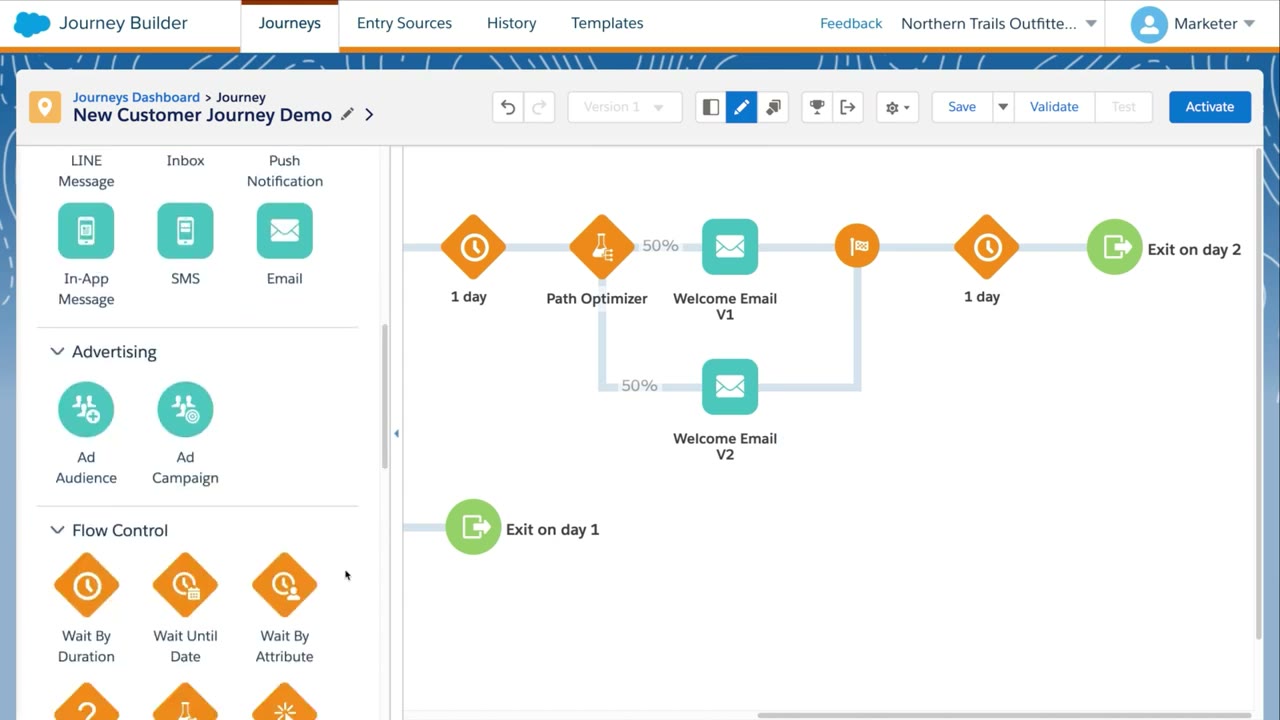Switch to the Entry Sources tab
This screenshot has width=1280, height=720.
click(x=404, y=23)
